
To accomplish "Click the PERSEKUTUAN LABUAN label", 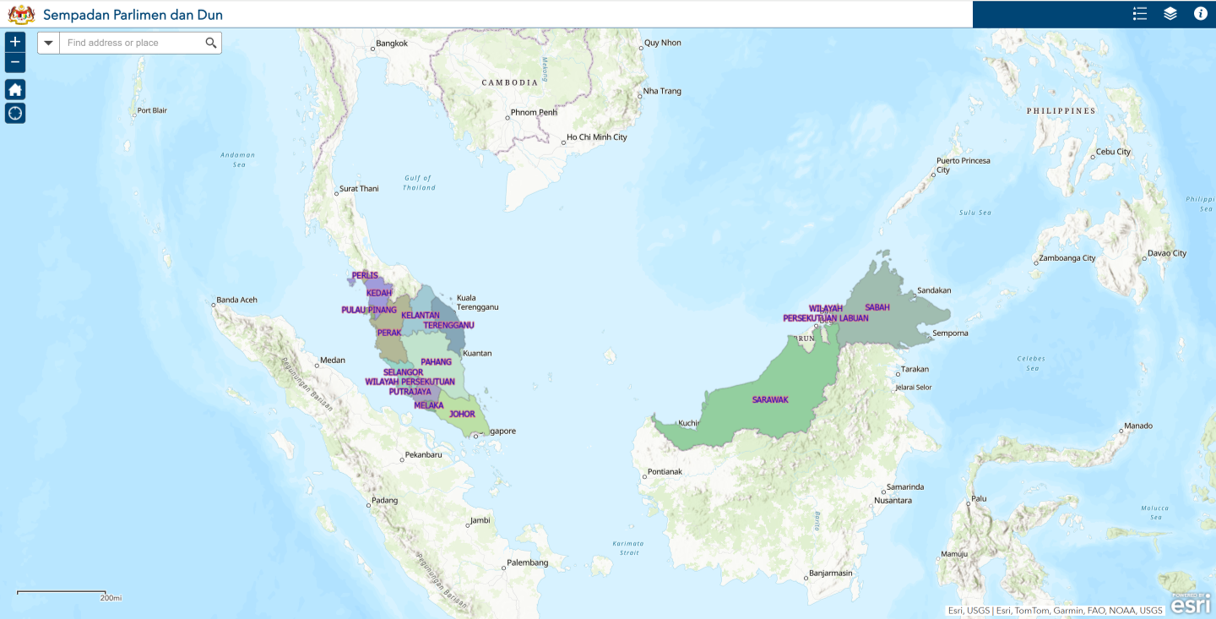I will pyautogui.click(x=826, y=318).
